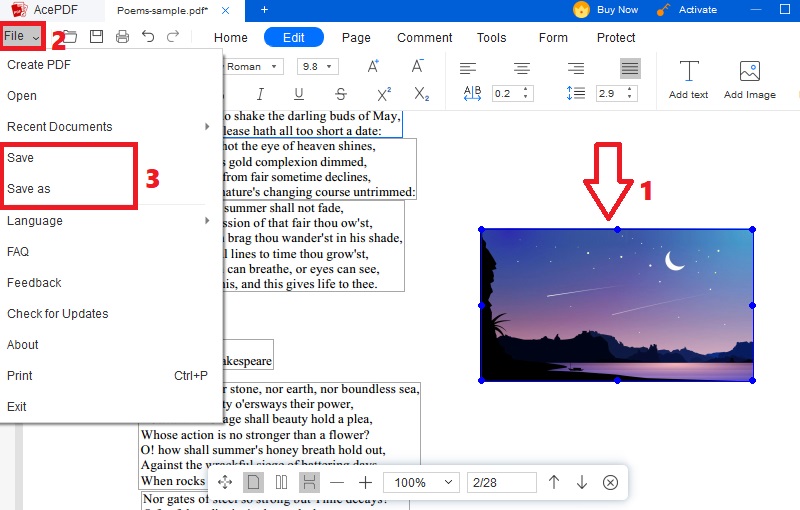This screenshot has height=510, width=800.
Task: Go to next page with down arrow
Action: click(582, 482)
